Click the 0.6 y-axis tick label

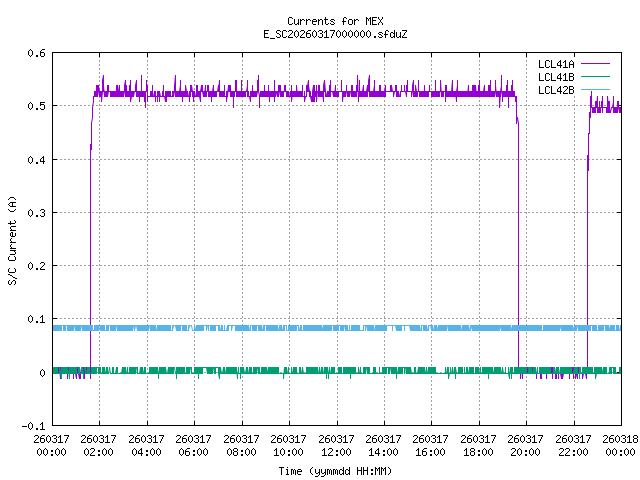click(x=34, y=53)
